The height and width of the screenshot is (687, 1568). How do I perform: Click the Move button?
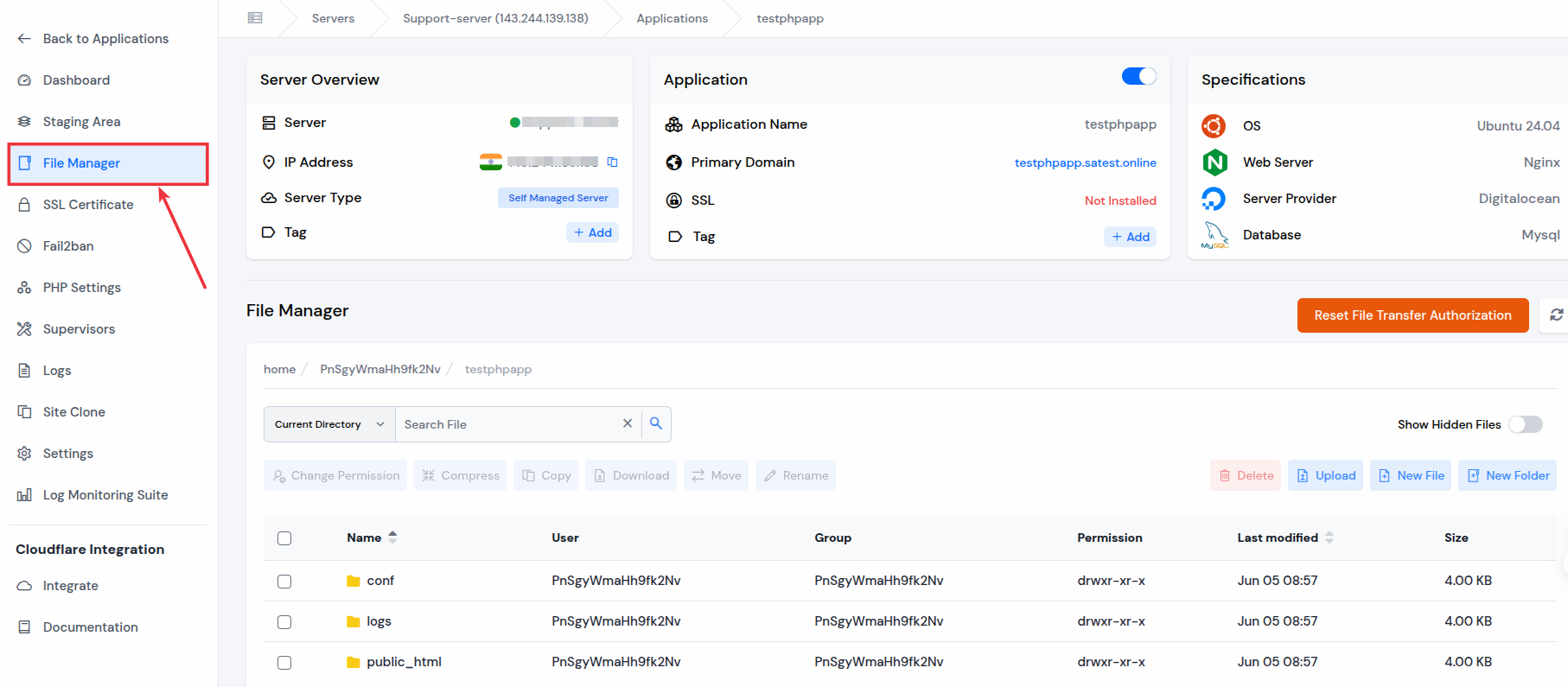pyautogui.click(x=716, y=475)
